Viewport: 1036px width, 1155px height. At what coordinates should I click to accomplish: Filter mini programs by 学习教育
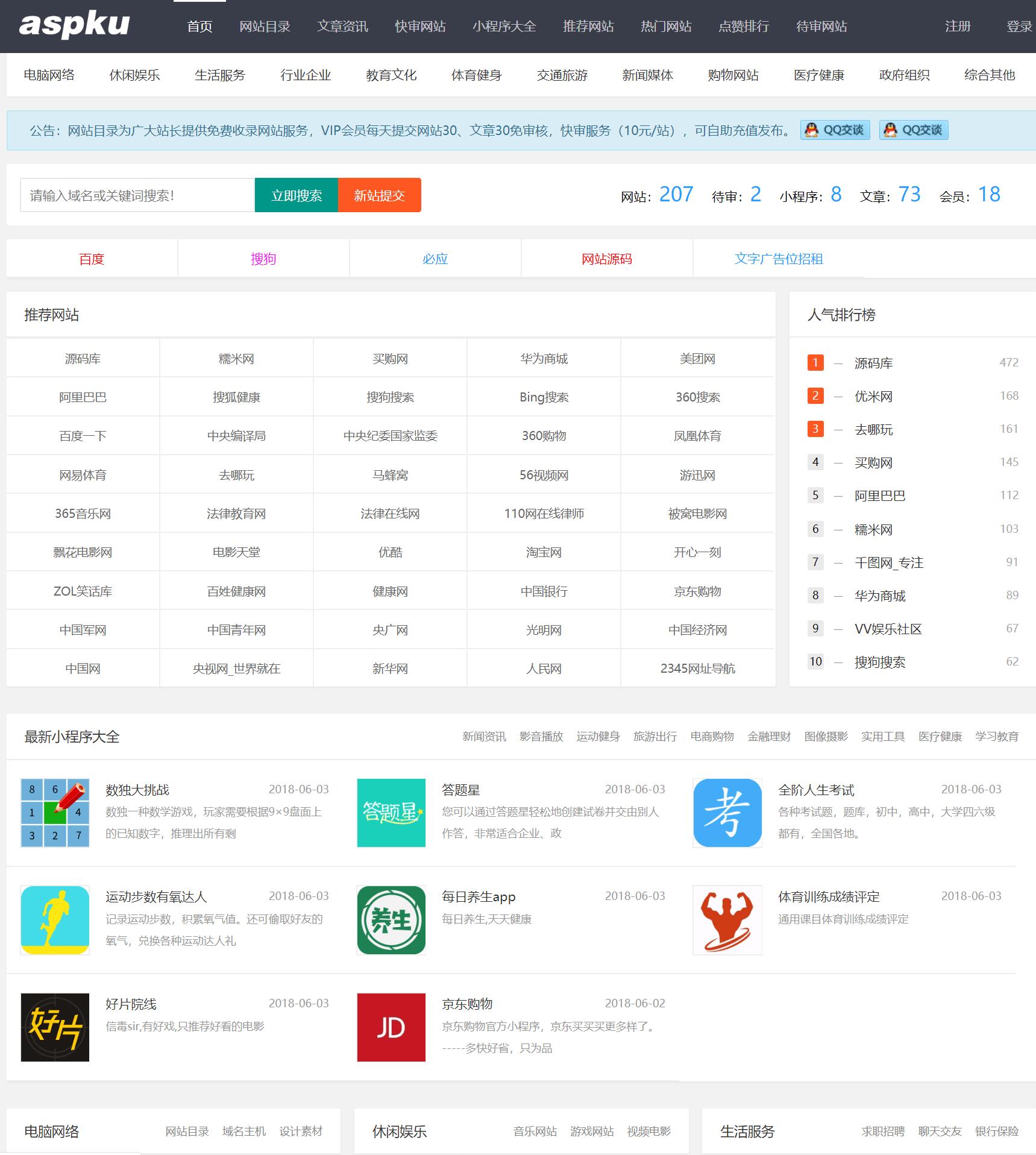(997, 737)
